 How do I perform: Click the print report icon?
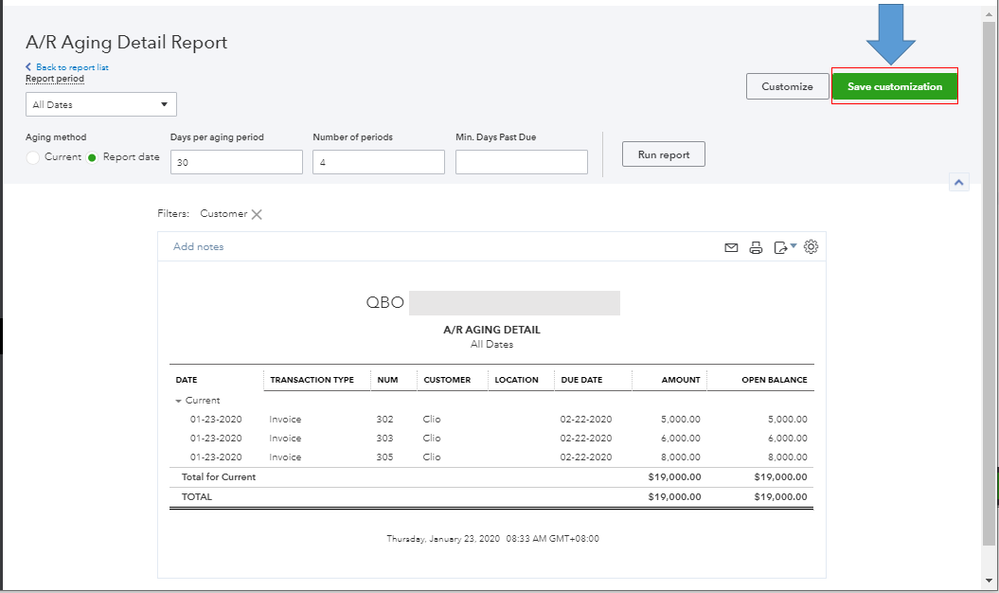[x=756, y=247]
